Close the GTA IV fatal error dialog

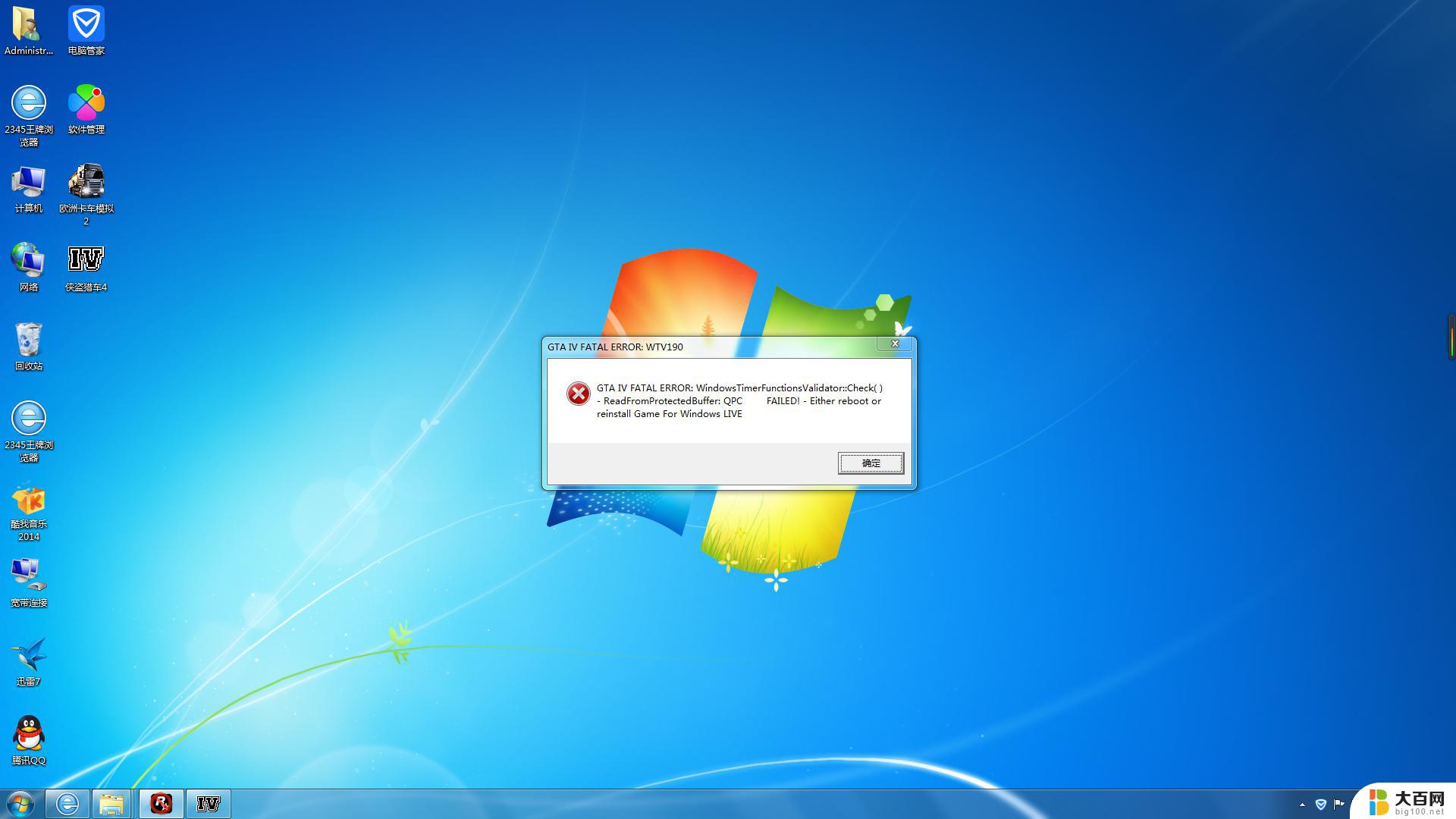click(x=895, y=344)
